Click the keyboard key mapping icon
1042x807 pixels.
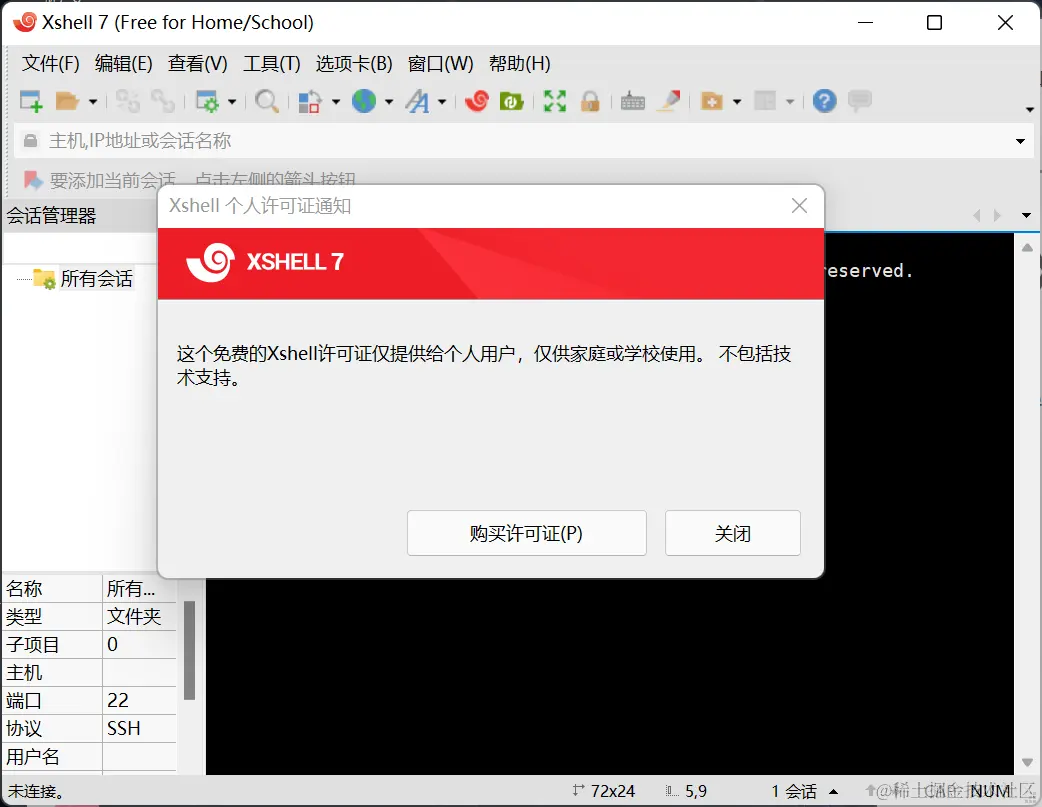point(633,101)
